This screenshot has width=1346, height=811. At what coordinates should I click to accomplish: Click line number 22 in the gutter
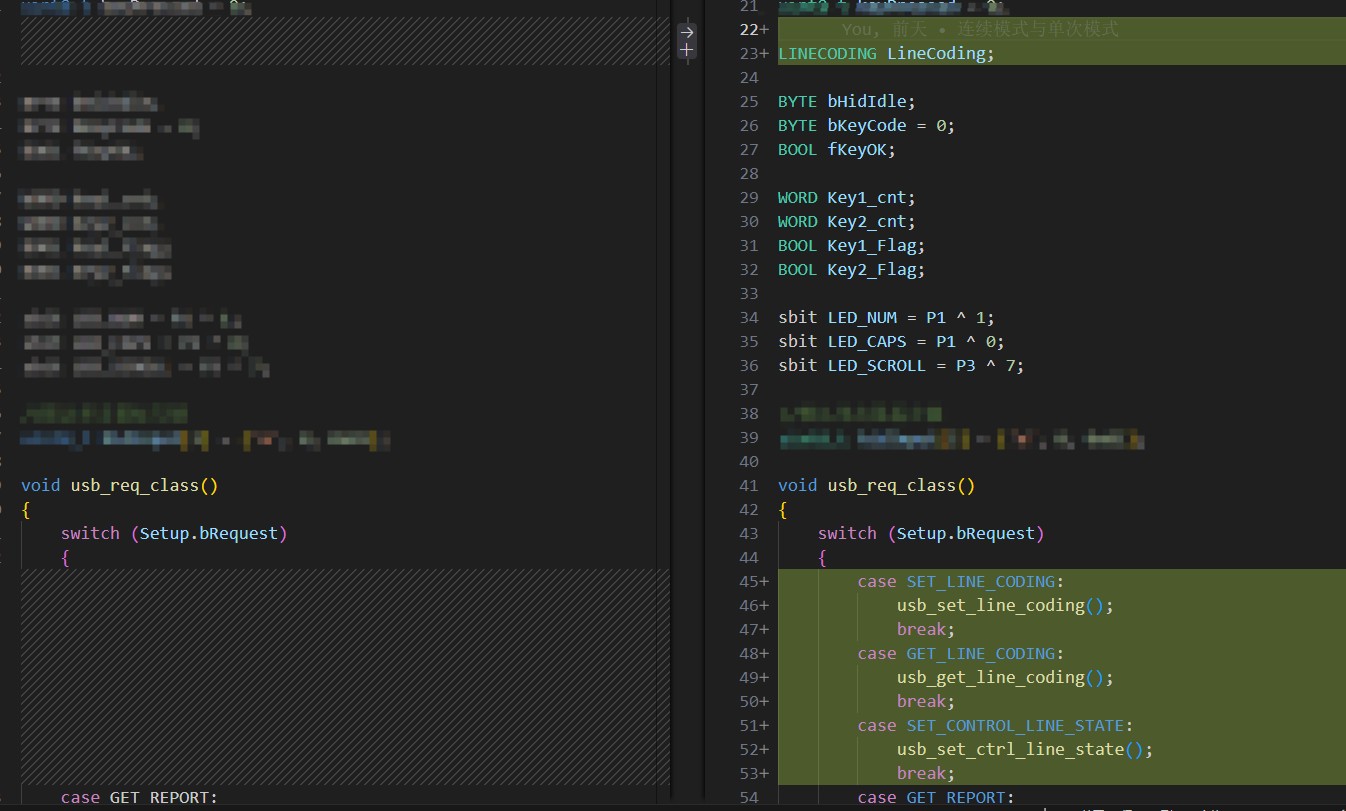(750, 30)
